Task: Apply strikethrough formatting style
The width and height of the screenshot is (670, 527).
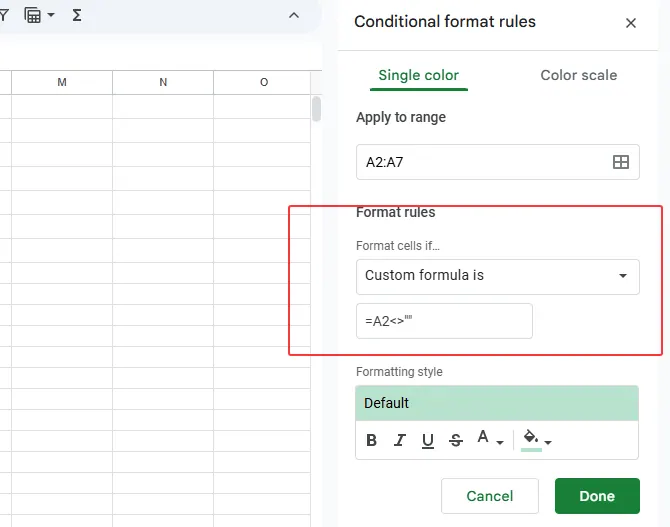Action: tap(456, 440)
